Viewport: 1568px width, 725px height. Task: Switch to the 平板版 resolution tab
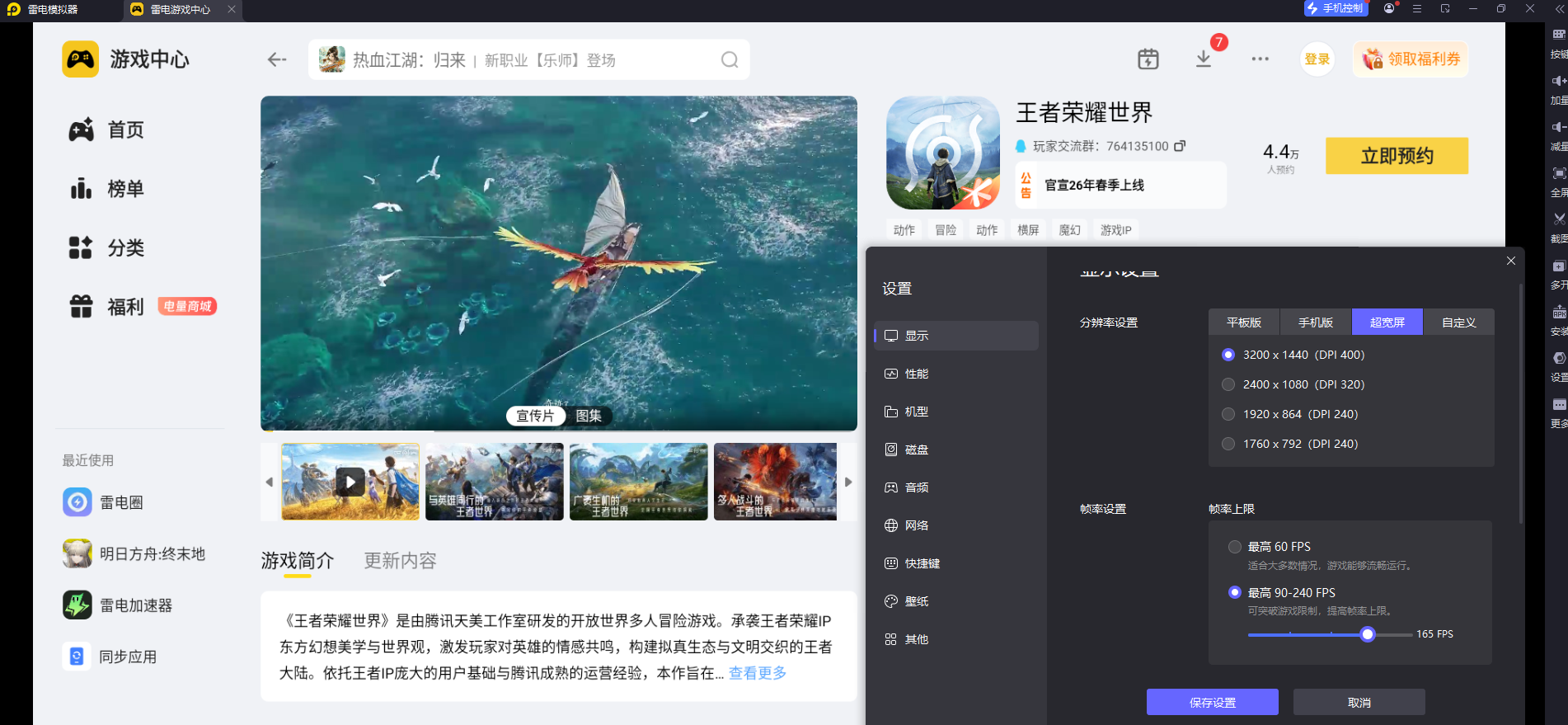click(1244, 322)
